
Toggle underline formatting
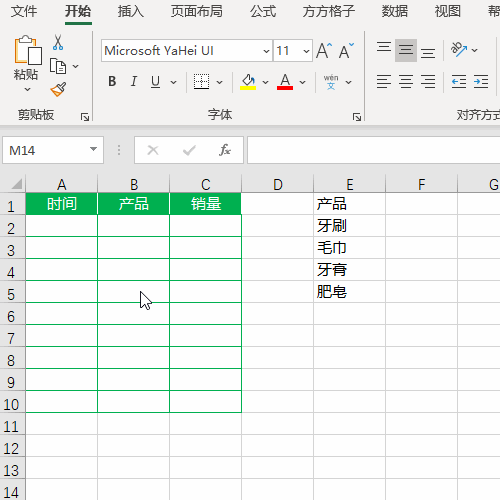[x=155, y=82]
